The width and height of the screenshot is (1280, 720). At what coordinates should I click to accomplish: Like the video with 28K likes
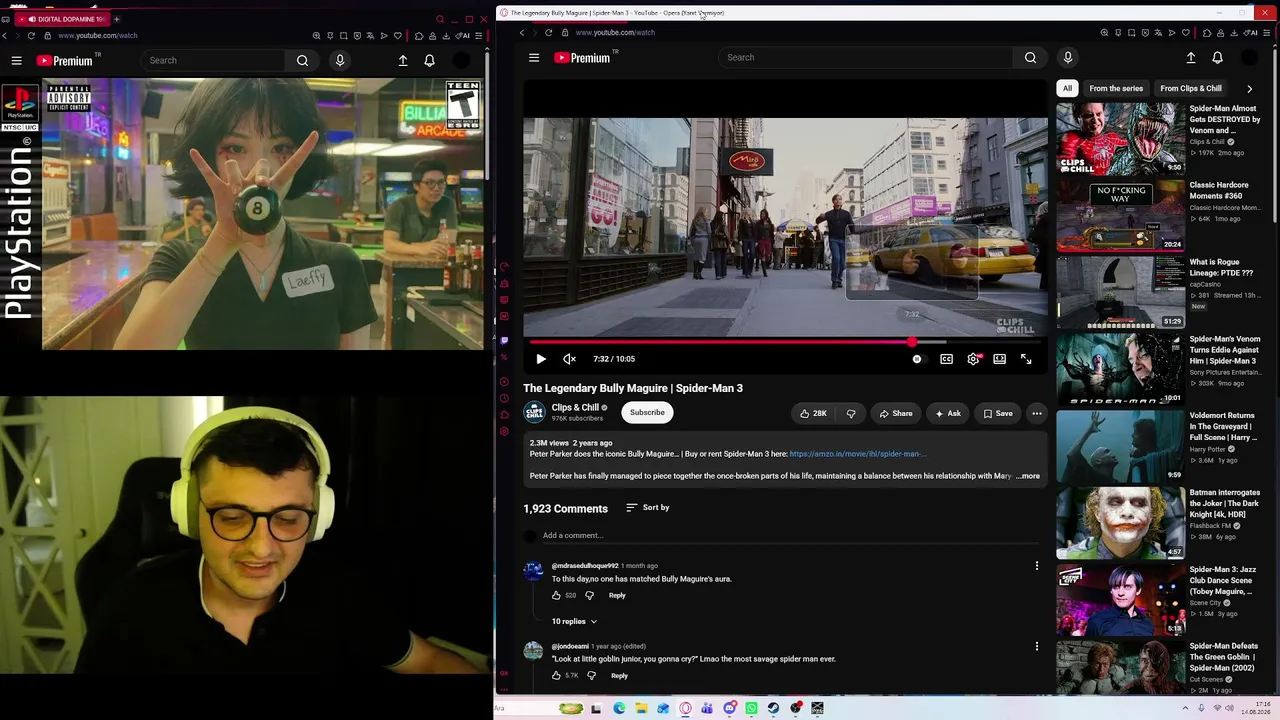[x=812, y=413]
